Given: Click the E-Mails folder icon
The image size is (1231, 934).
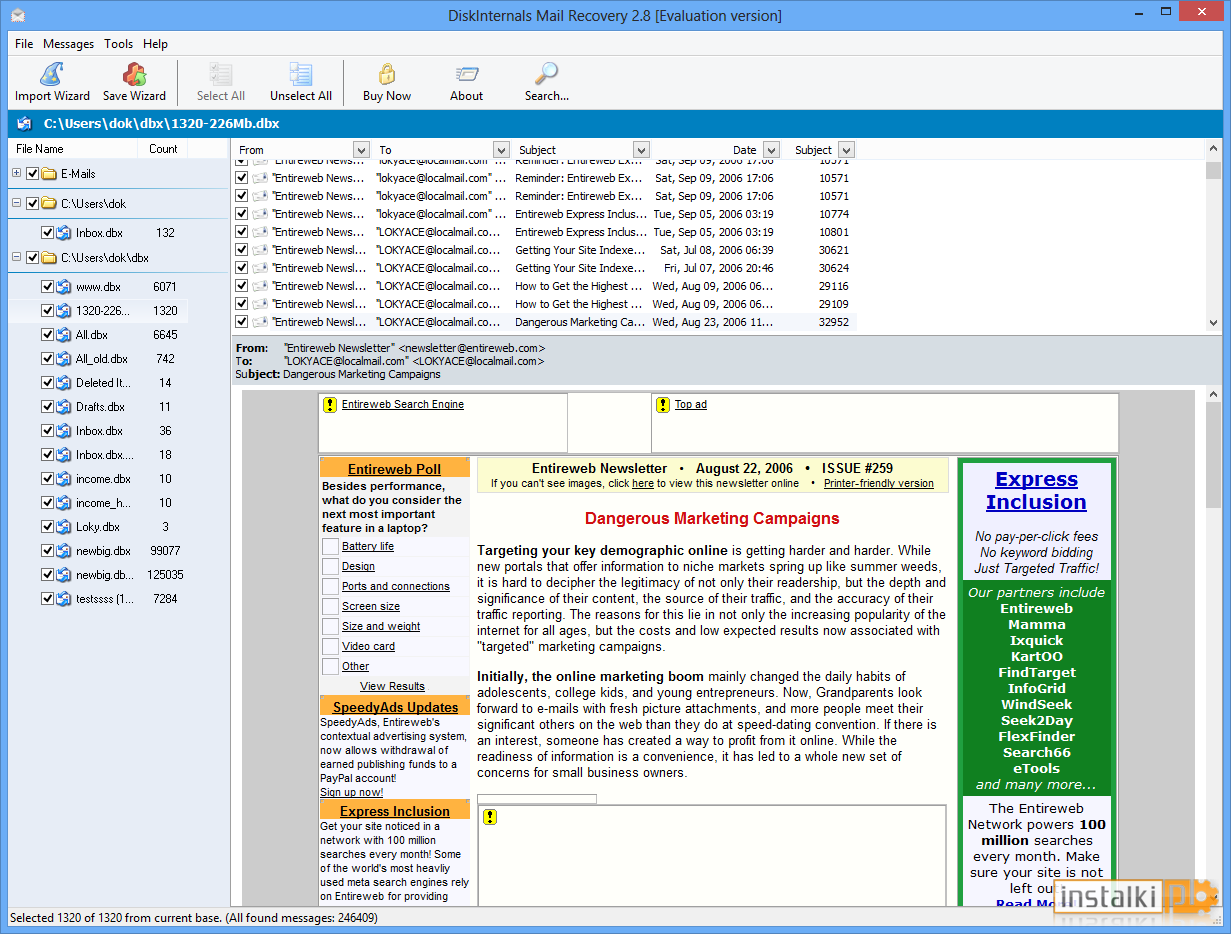Looking at the screenshot, I should [x=49, y=174].
